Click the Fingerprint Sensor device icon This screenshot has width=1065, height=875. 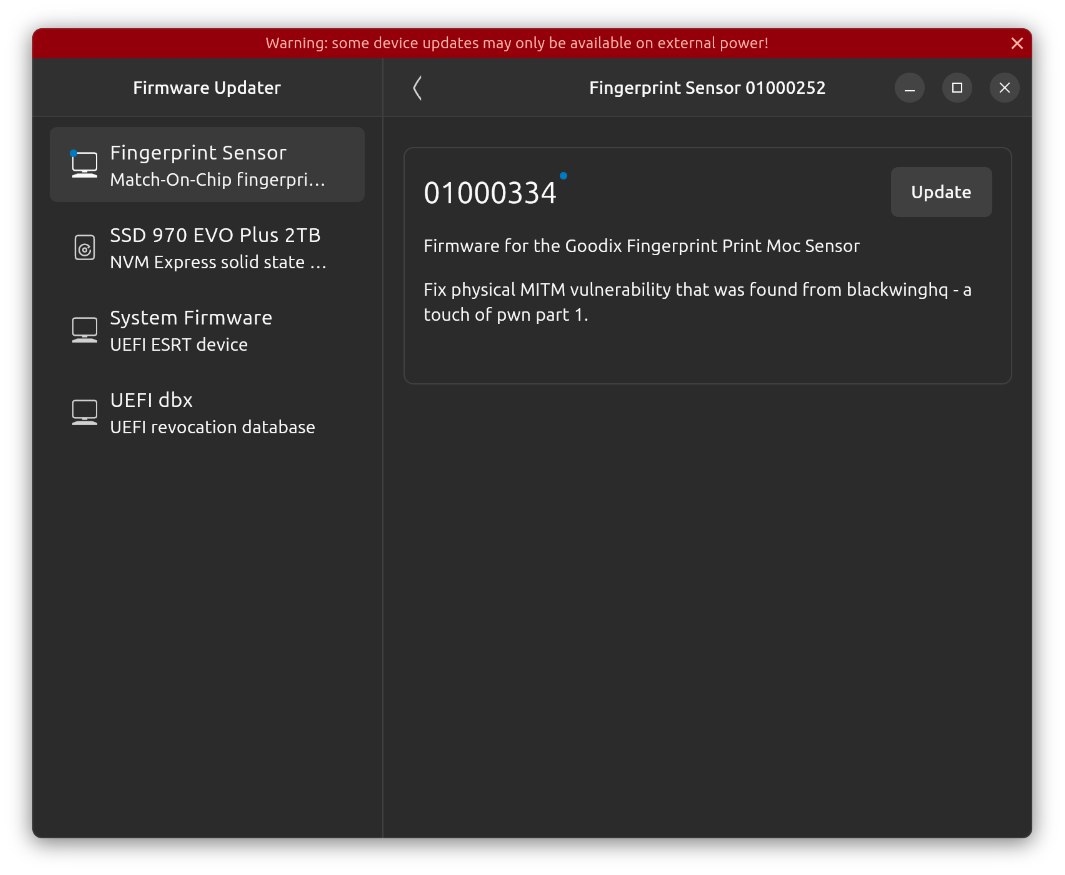pos(85,165)
